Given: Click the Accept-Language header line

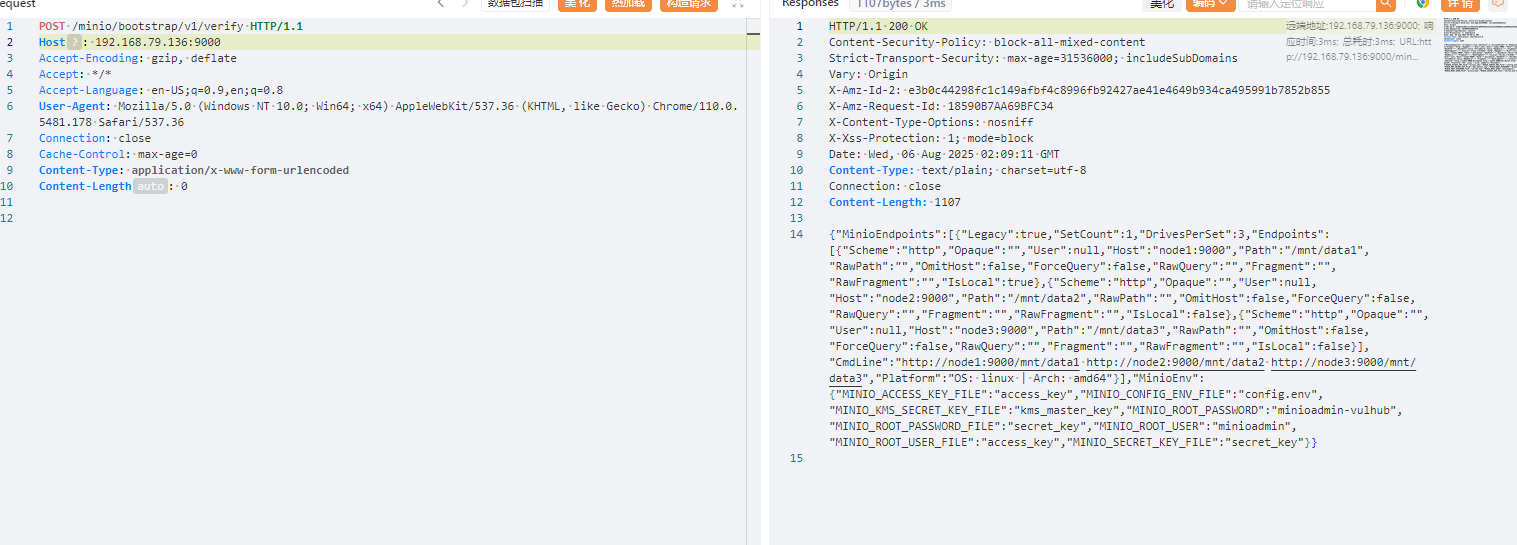Looking at the screenshot, I should click(161, 90).
